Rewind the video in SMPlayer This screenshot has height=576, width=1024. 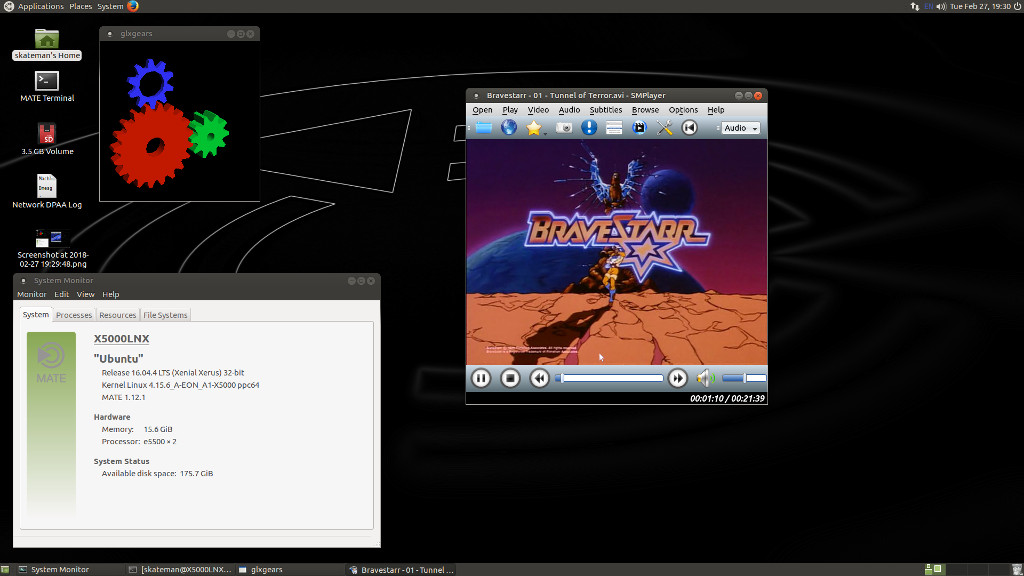pyautogui.click(x=539, y=378)
